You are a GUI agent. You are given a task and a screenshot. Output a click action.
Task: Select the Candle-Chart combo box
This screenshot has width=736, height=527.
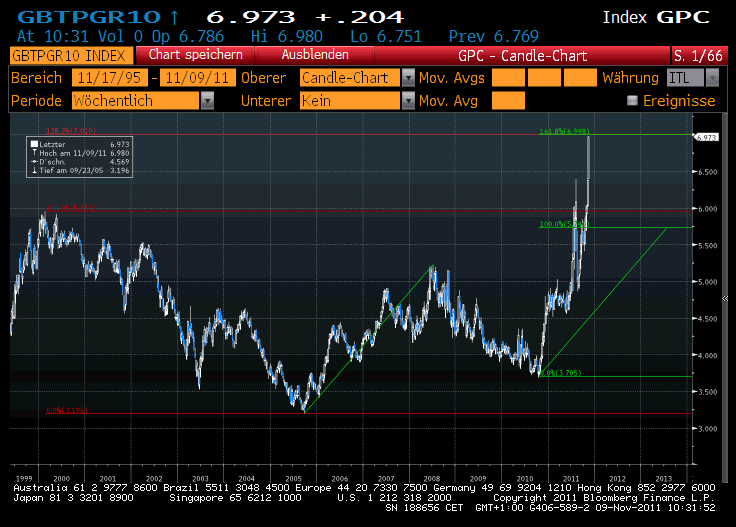(350, 78)
